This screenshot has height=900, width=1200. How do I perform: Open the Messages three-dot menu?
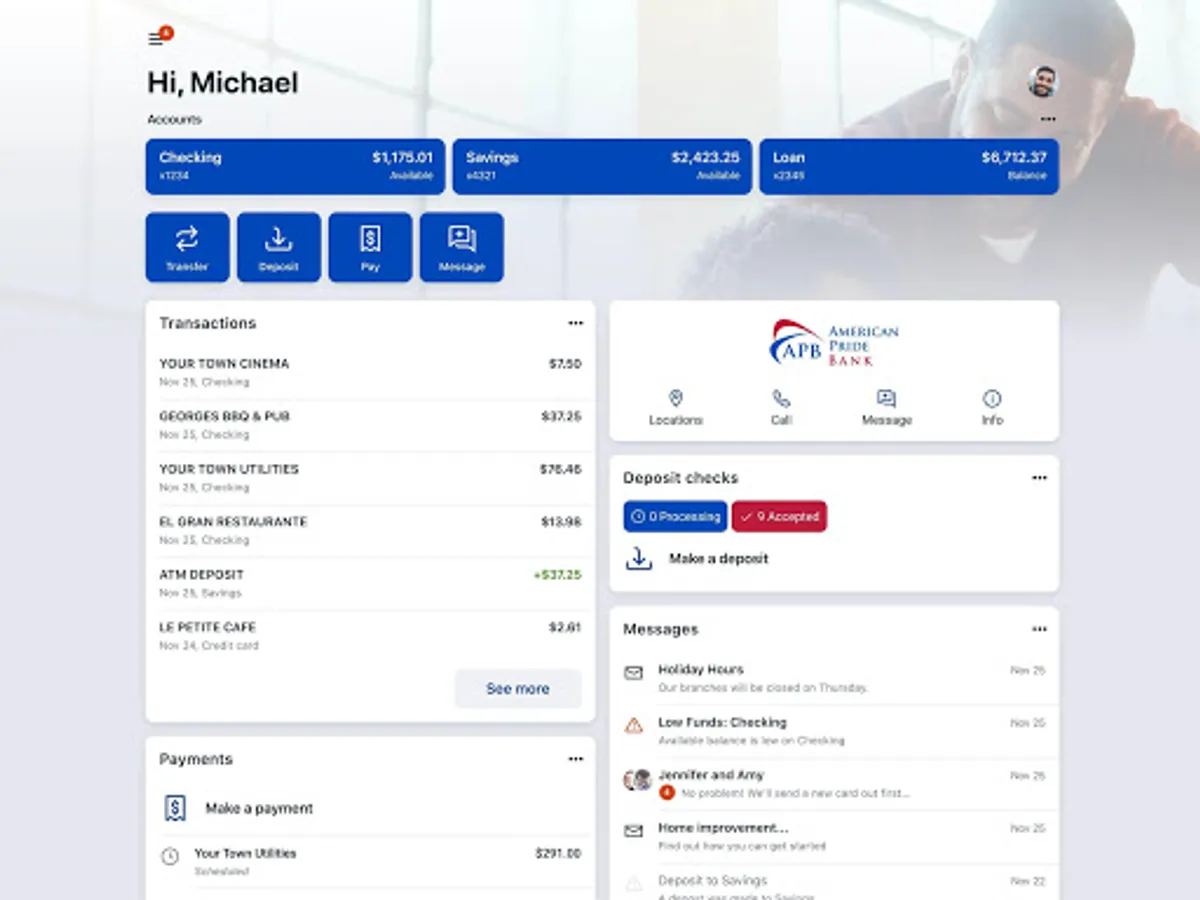point(1039,629)
